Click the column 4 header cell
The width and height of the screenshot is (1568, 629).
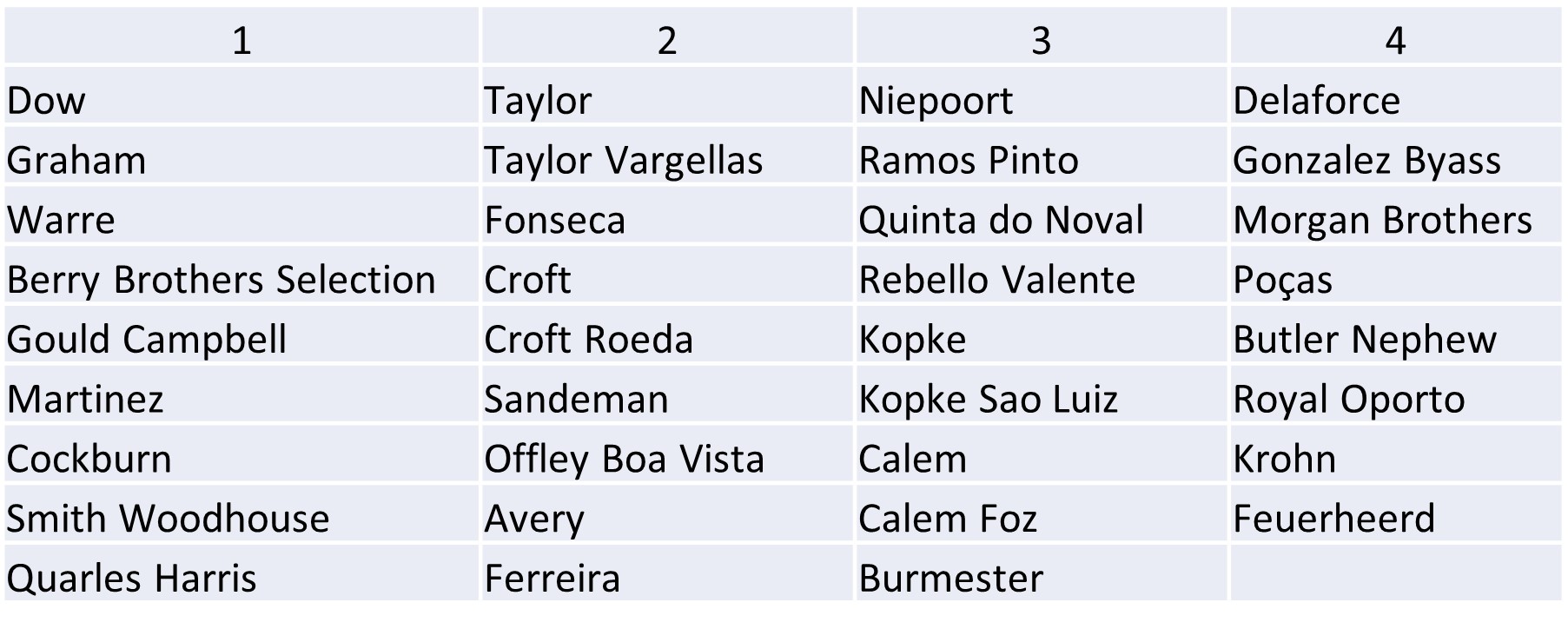tap(1394, 40)
